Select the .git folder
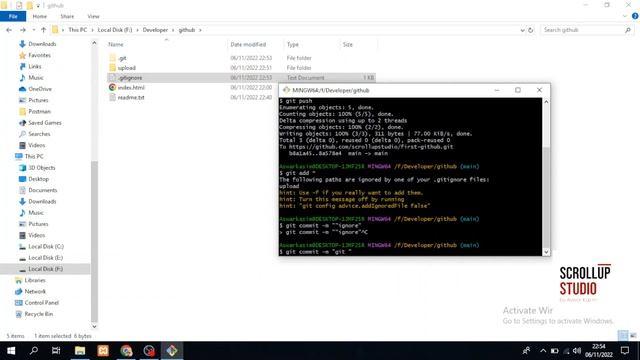Viewport: 640px width, 360px height. (x=122, y=58)
